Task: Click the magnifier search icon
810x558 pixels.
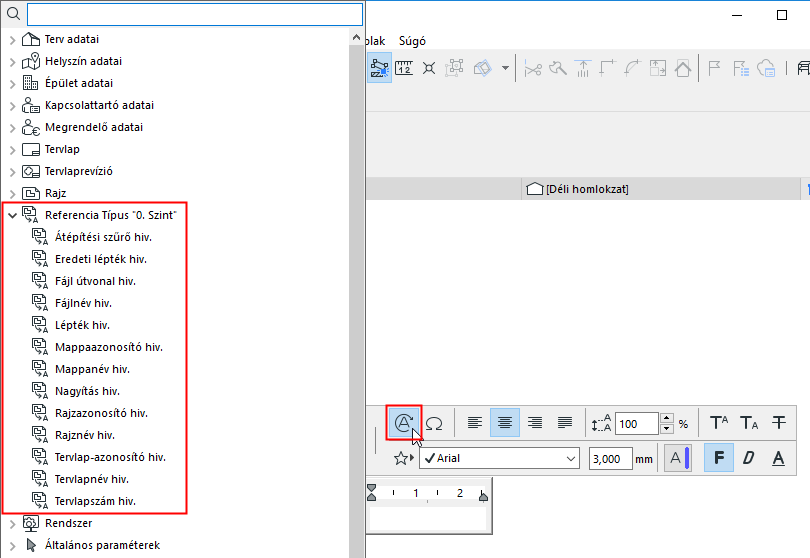Action: 13,14
